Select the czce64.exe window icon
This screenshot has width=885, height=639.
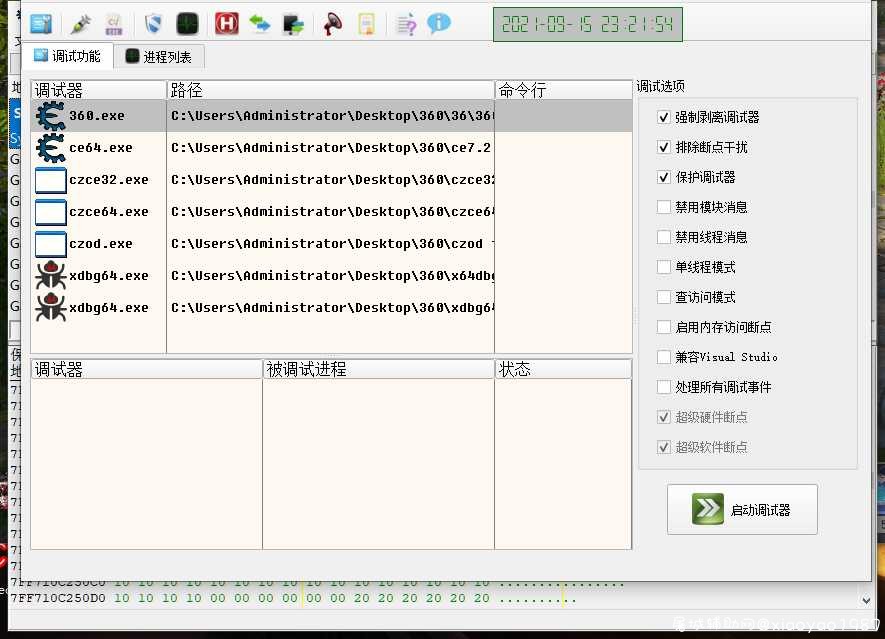(51, 212)
